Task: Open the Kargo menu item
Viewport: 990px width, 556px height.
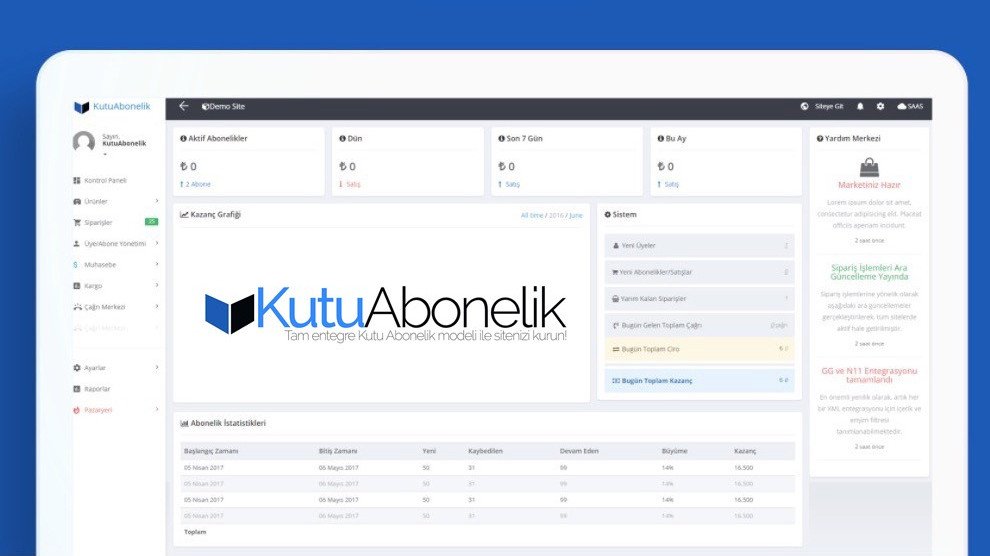Action: (93, 286)
